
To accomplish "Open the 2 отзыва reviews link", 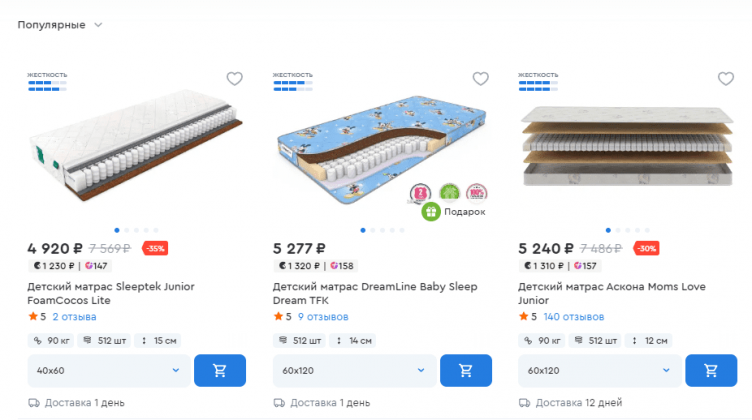I will coord(74,317).
